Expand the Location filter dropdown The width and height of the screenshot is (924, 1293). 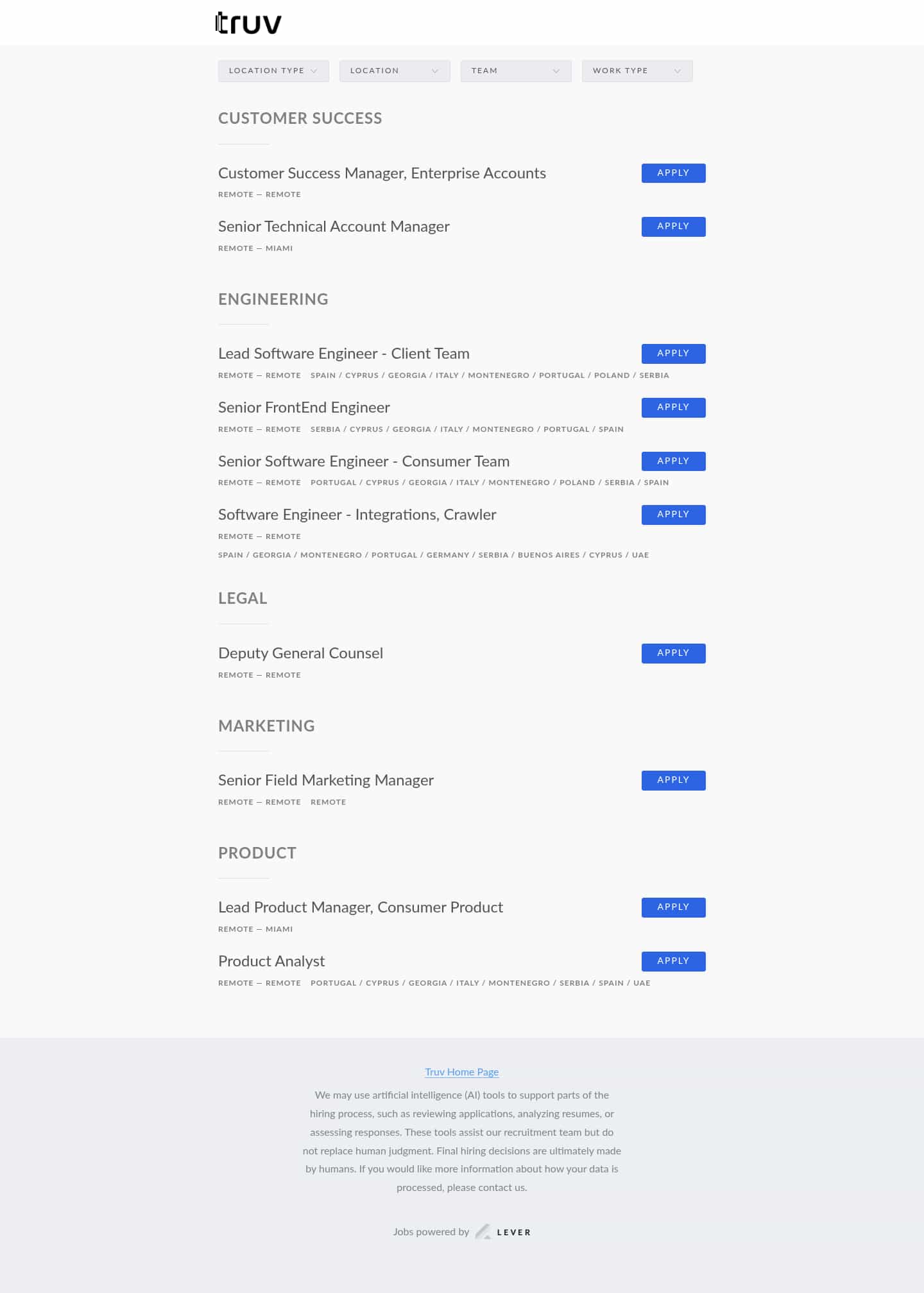click(395, 71)
